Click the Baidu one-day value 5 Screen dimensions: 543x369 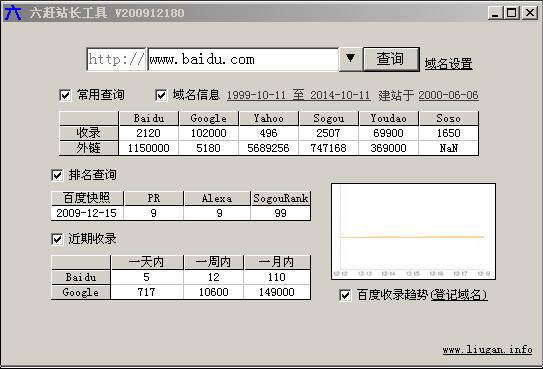pos(147,277)
